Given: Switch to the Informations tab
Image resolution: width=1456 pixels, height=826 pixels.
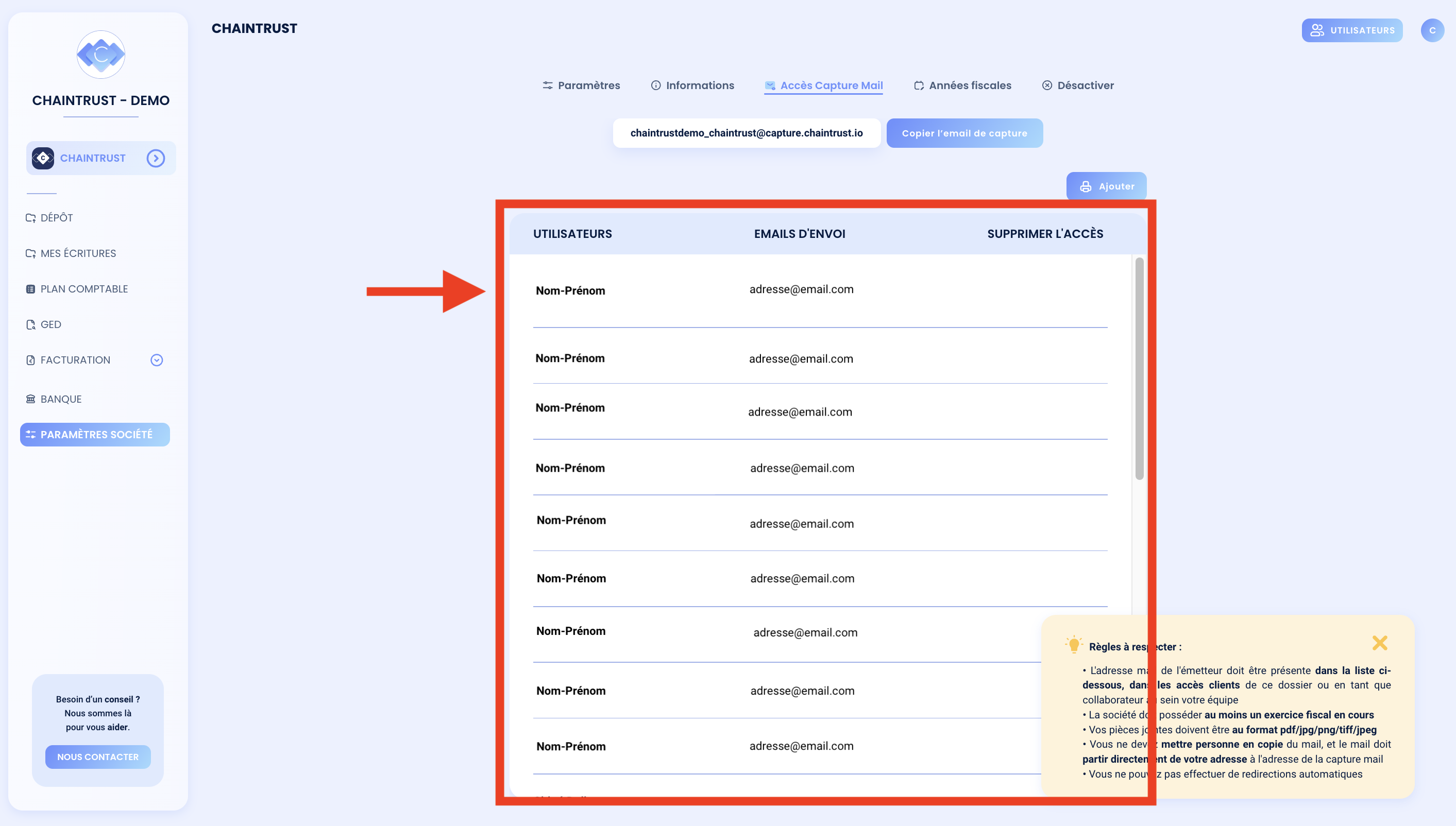Looking at the screenshot, I should click(692, 85).
